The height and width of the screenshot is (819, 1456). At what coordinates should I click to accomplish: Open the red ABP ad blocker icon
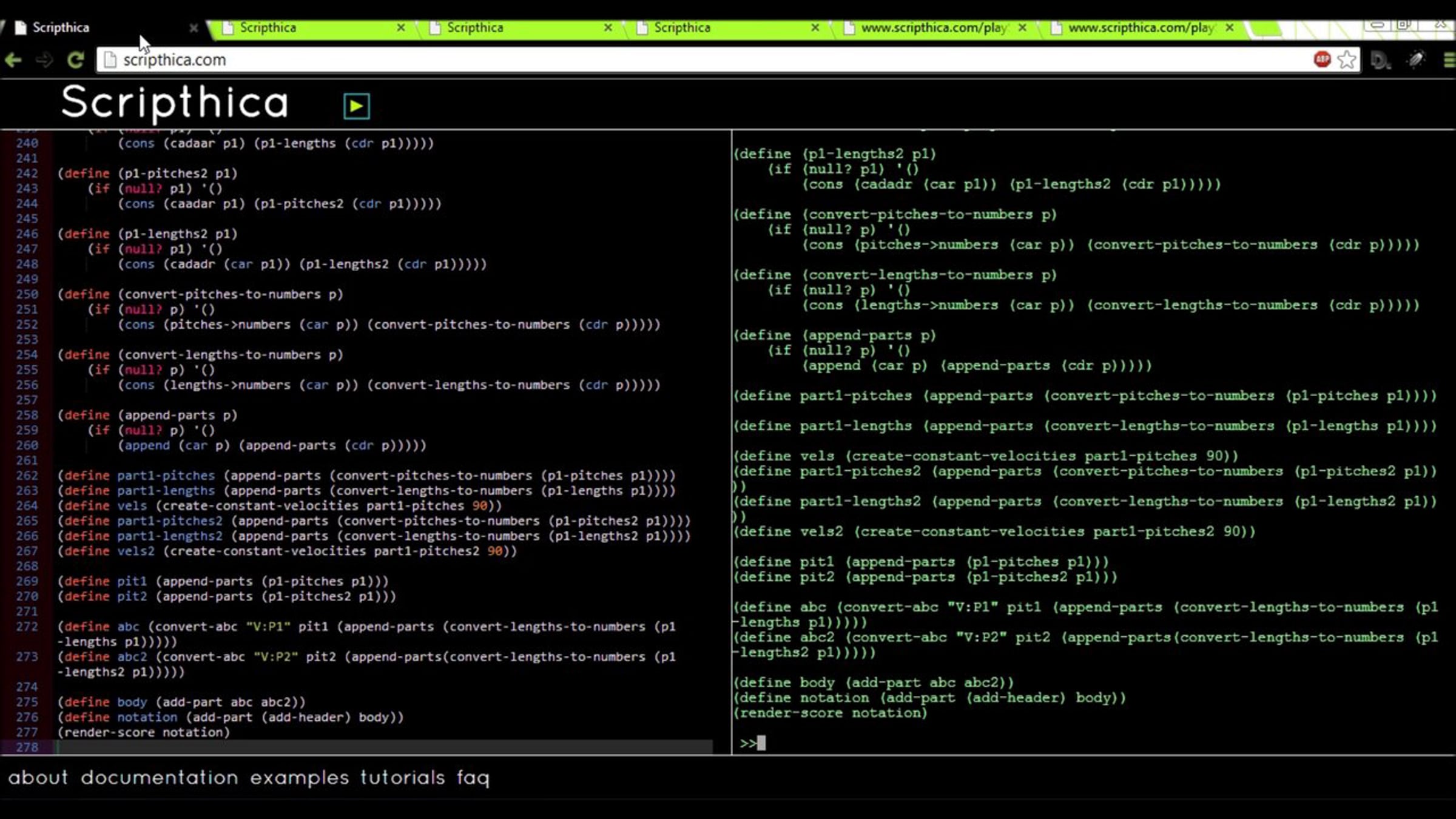[1322, 59]
